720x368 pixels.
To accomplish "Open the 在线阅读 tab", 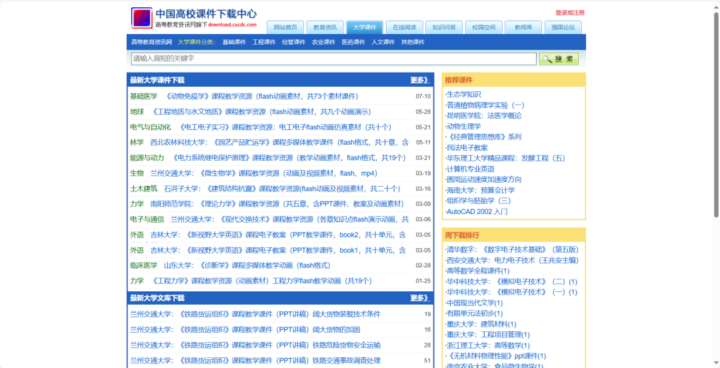I will coord(405,27).
